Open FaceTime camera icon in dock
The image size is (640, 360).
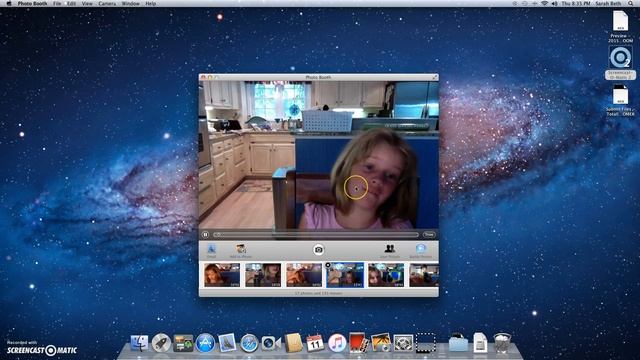(271, 343)
